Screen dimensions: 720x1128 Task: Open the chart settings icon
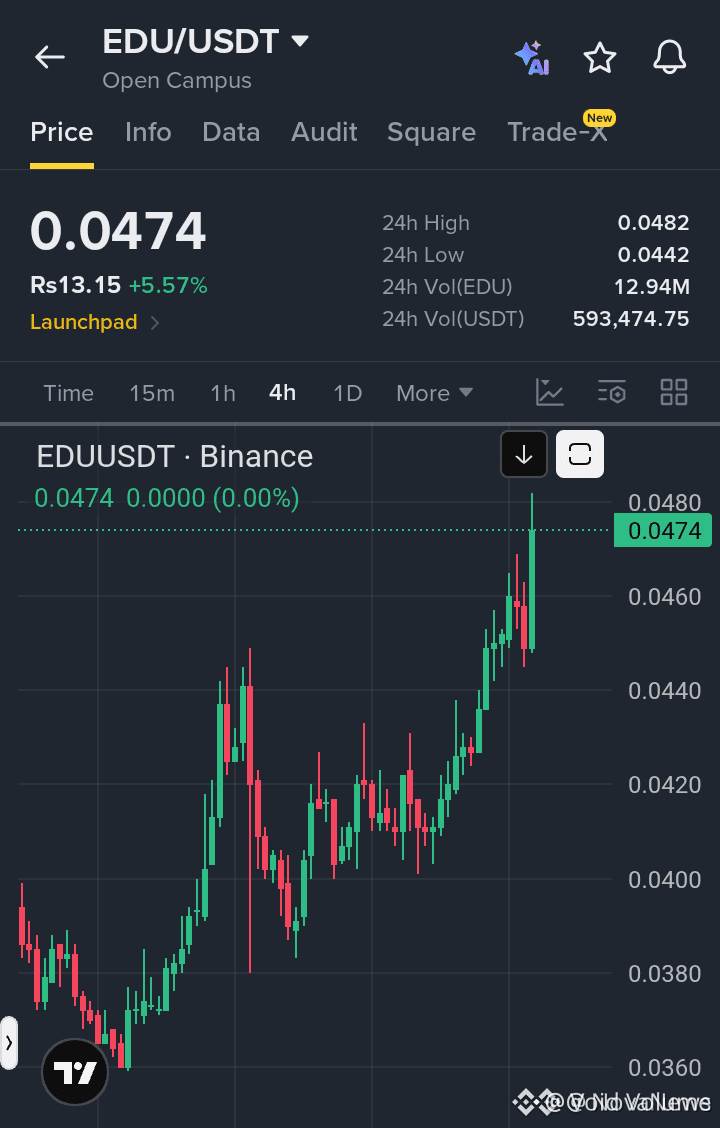click(x=612, y=393)
